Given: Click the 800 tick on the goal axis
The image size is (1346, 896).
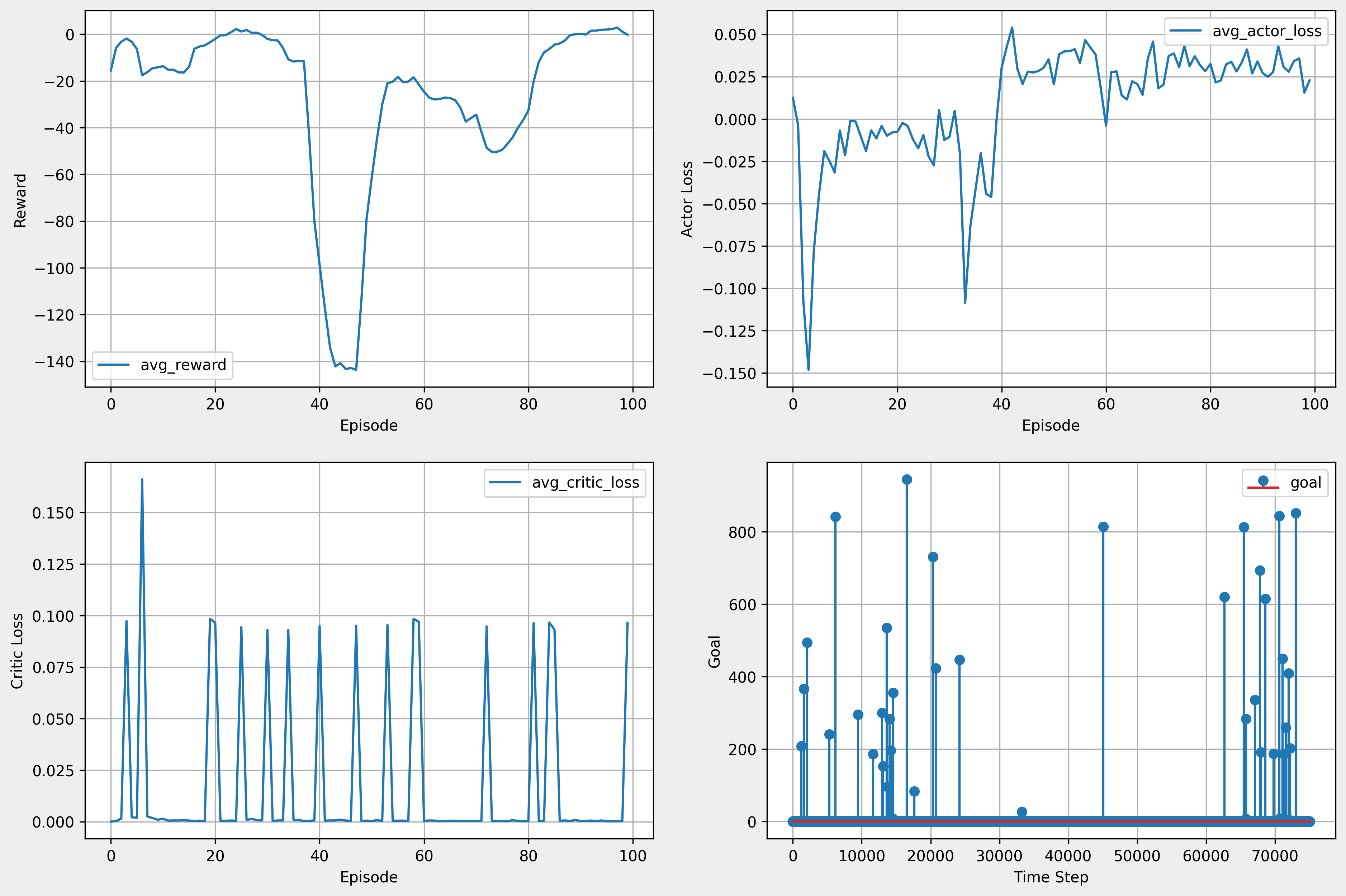Looking at the screenshot, I should click(x=742, y=532).
